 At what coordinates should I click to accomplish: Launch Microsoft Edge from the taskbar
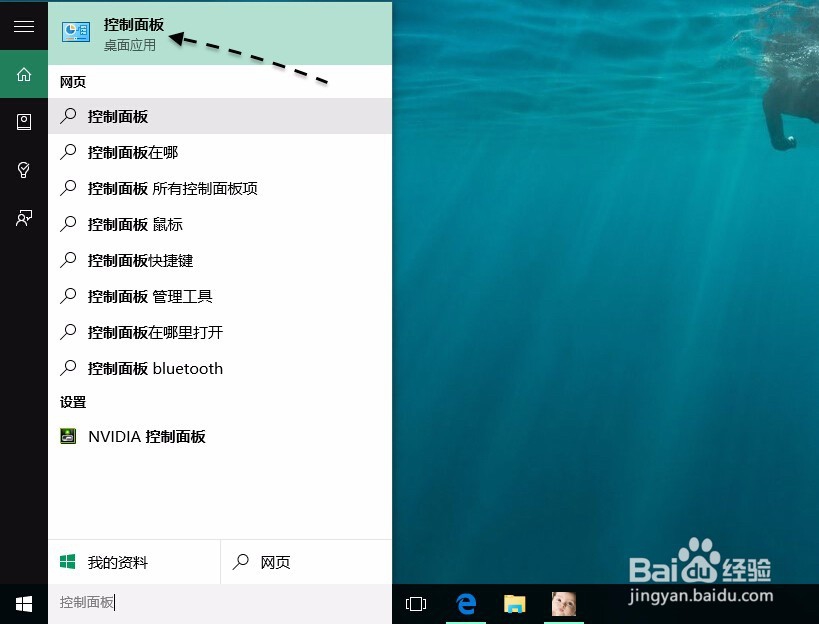pyautogui.click(x=466, y=603)
